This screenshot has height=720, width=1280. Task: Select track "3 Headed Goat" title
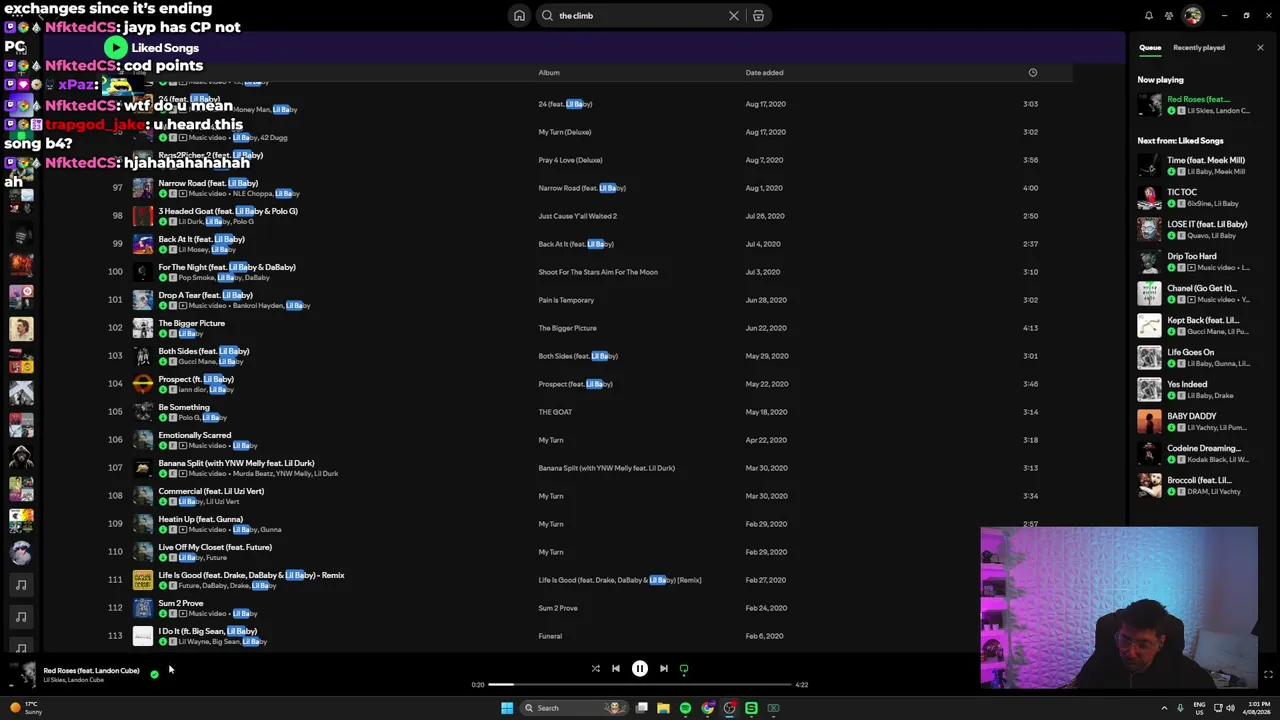point(228,211)
